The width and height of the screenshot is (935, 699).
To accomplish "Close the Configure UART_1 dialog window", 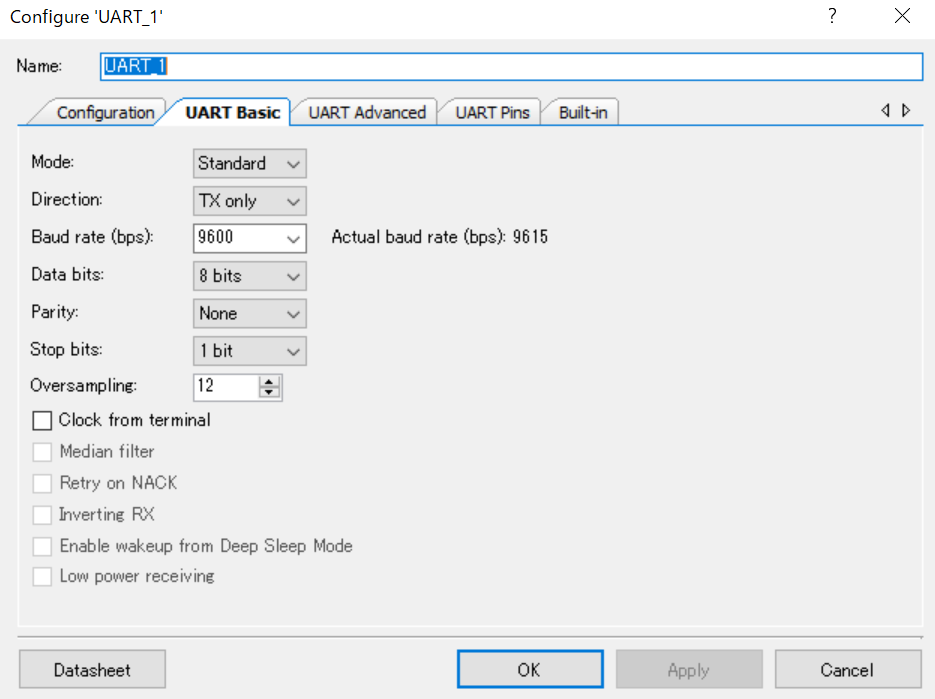I will point(903,17).
